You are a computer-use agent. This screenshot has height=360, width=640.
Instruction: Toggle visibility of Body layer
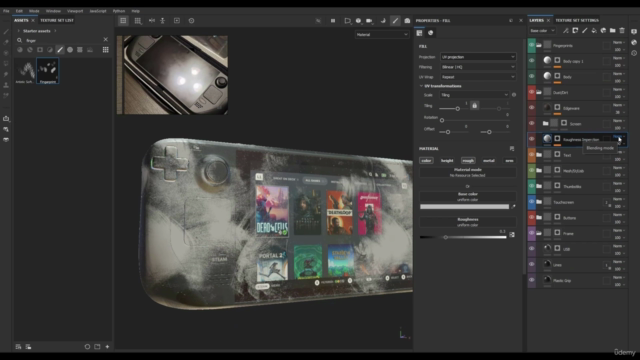pos(531,76)
